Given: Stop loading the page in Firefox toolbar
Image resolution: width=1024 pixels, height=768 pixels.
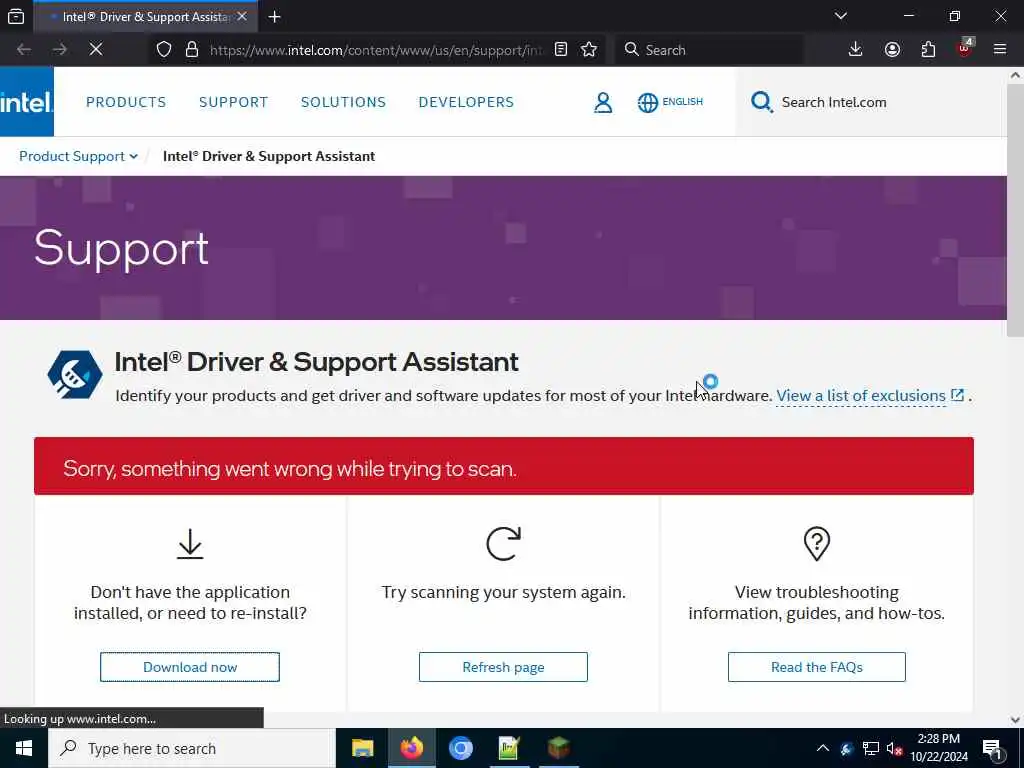Looking at the screenshot, I should 96,50.
